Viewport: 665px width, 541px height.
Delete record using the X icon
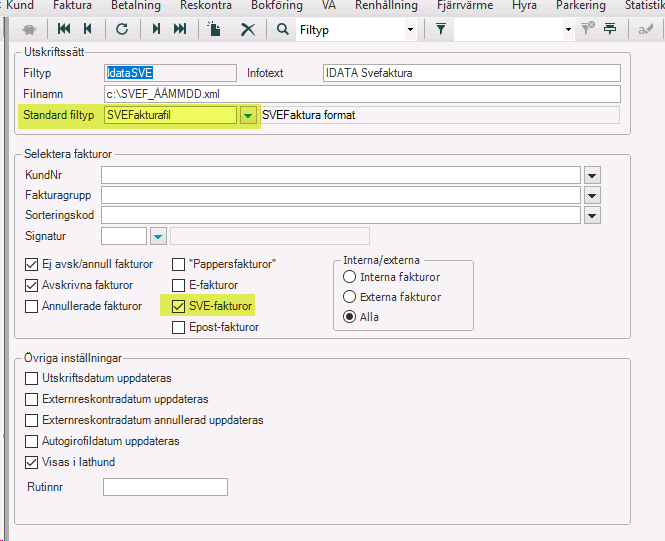(247, 30)
